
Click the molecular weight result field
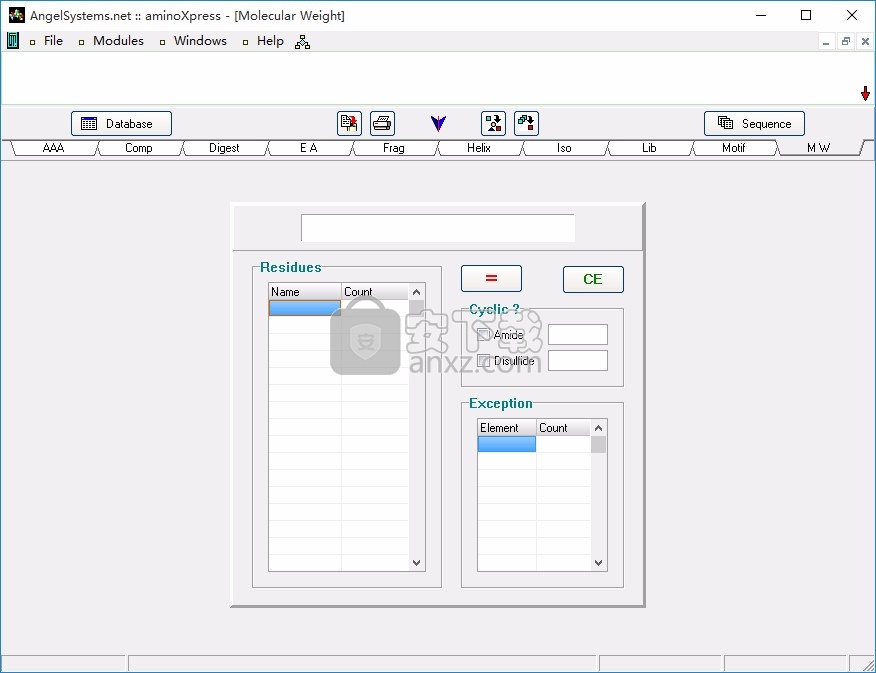coord(437,228)
